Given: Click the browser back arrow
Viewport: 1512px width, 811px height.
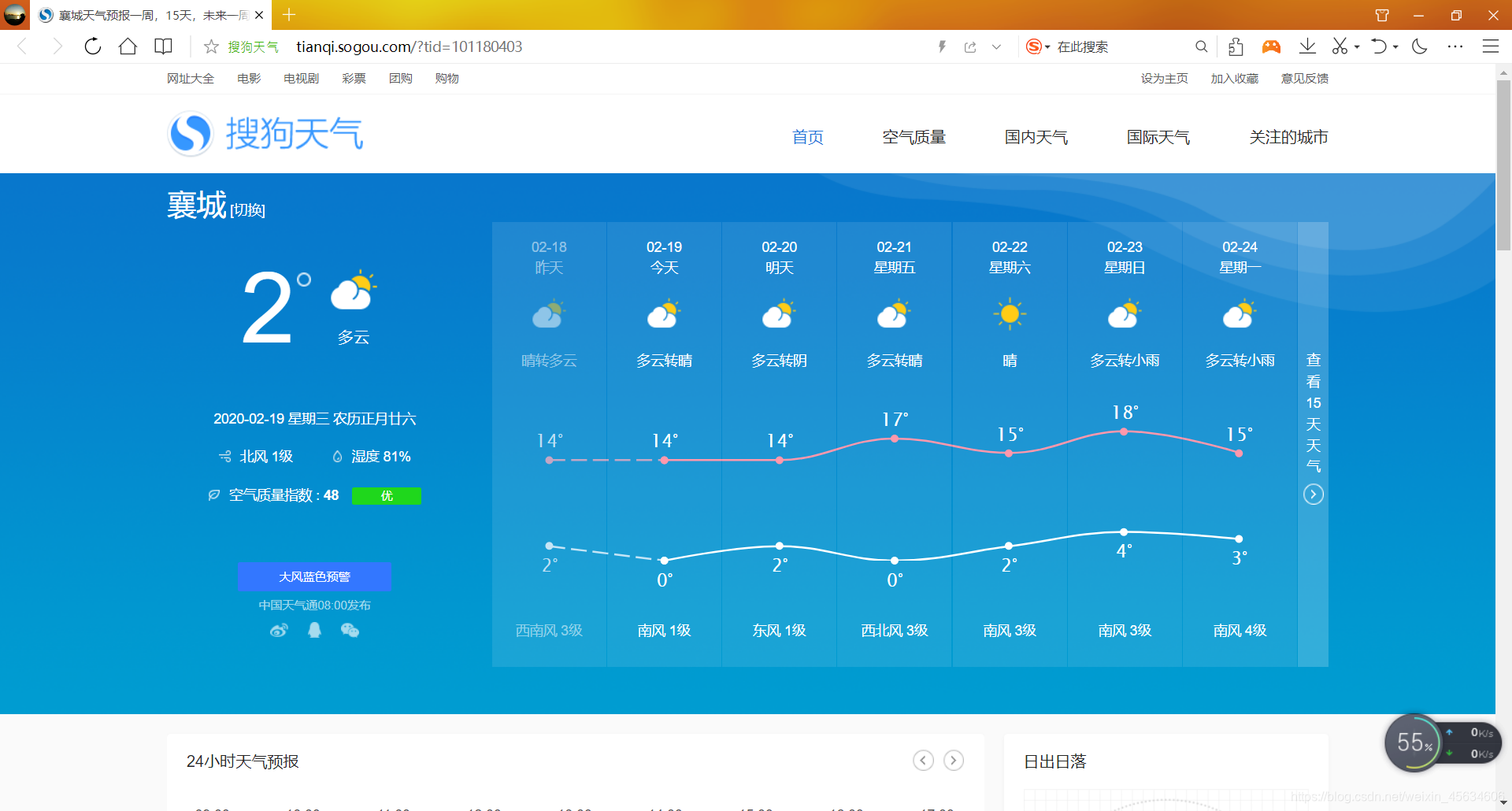Looking at the screenshot, I should click(22, 46).
